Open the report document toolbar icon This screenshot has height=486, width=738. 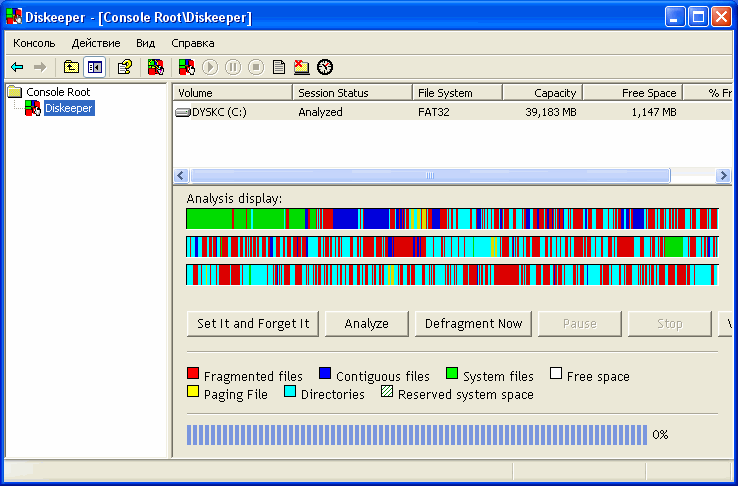(x=279, y=67)
